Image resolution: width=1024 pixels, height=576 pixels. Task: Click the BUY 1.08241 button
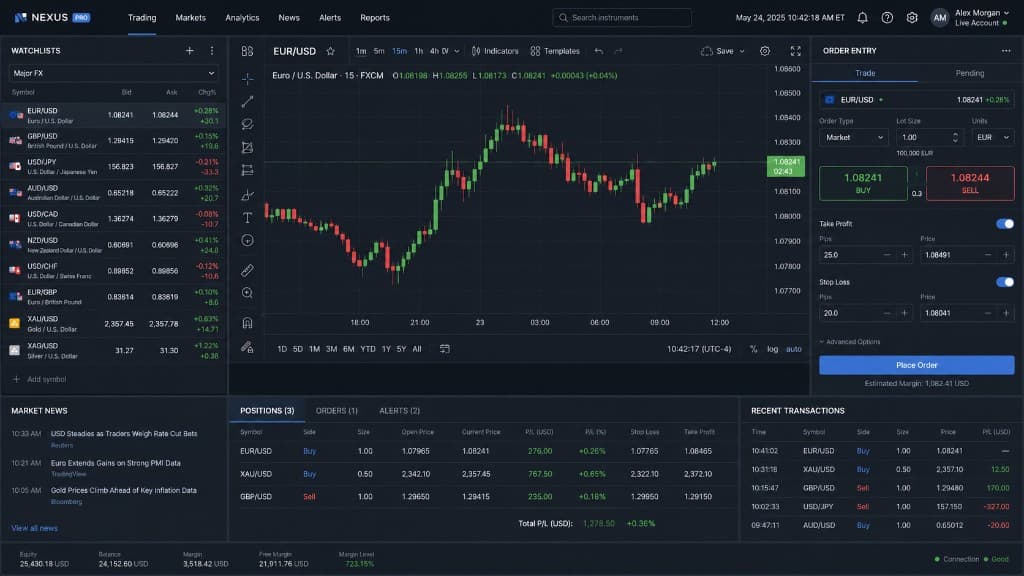(x=863, y=183)
